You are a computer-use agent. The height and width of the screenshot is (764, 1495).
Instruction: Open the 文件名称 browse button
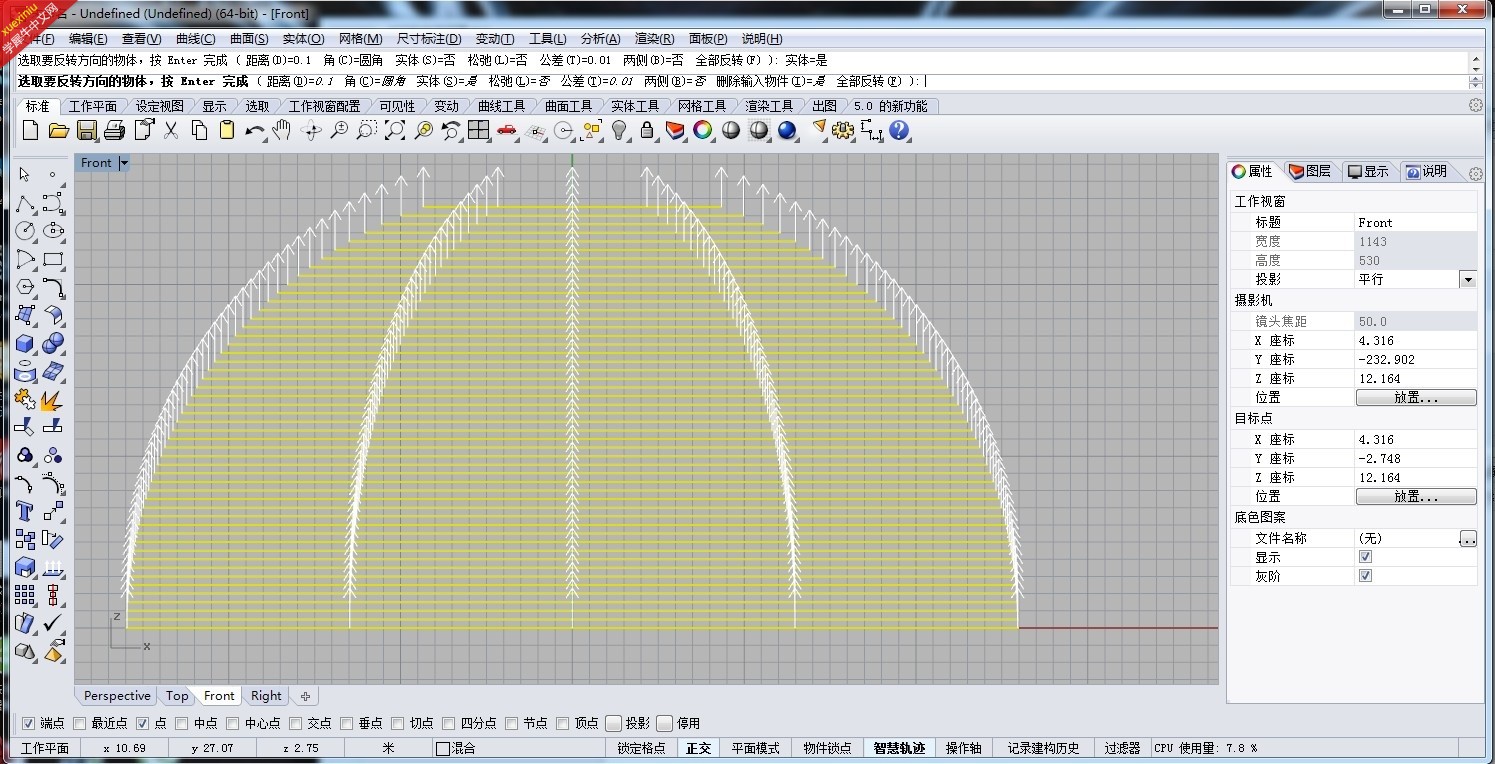pyautogui.click(x=1467, y=539)
